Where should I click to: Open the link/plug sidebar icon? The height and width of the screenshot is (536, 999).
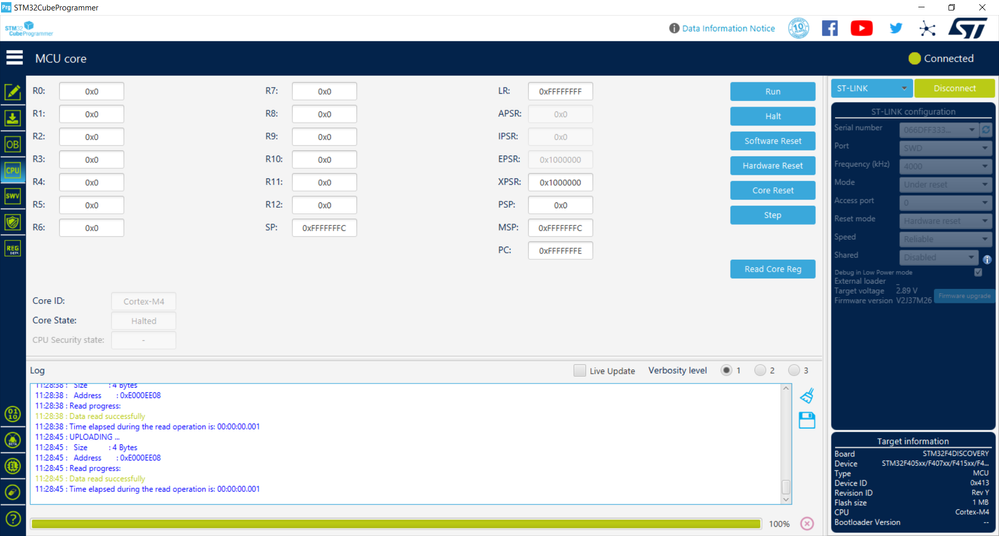coord(12,493)
